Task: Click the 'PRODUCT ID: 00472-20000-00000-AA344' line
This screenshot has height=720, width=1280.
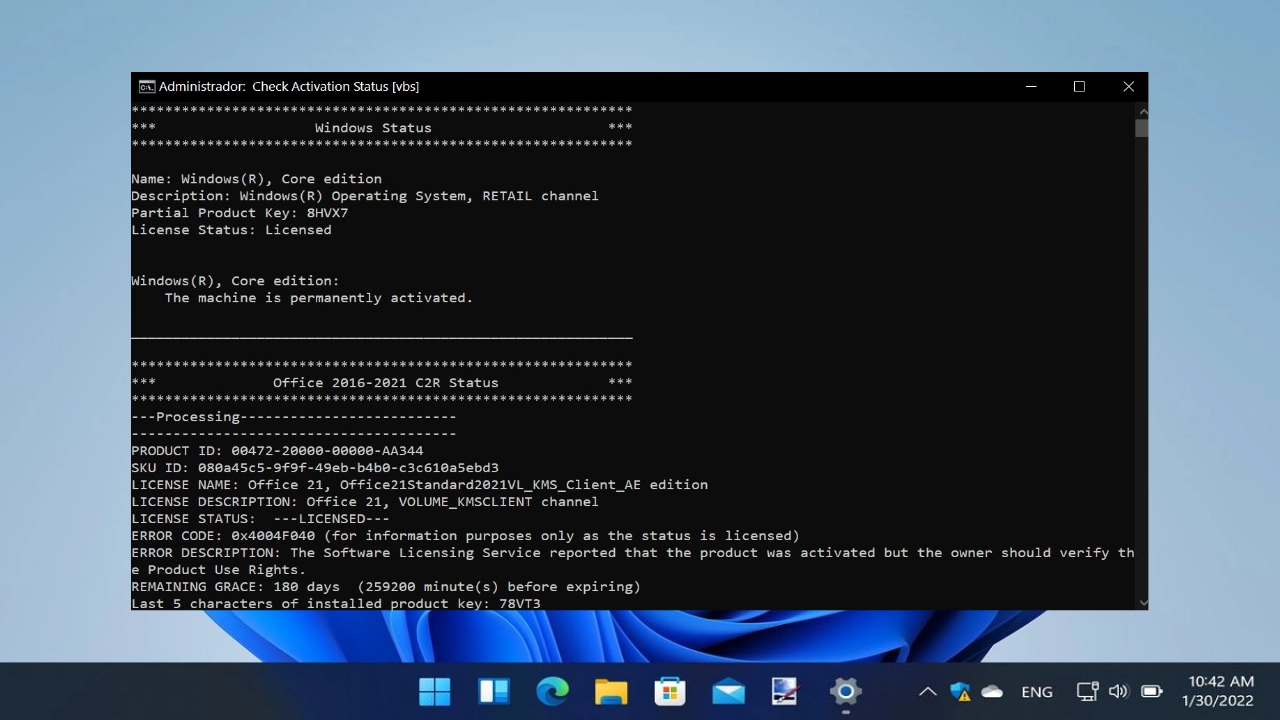Action: click(x=277, y=451)
